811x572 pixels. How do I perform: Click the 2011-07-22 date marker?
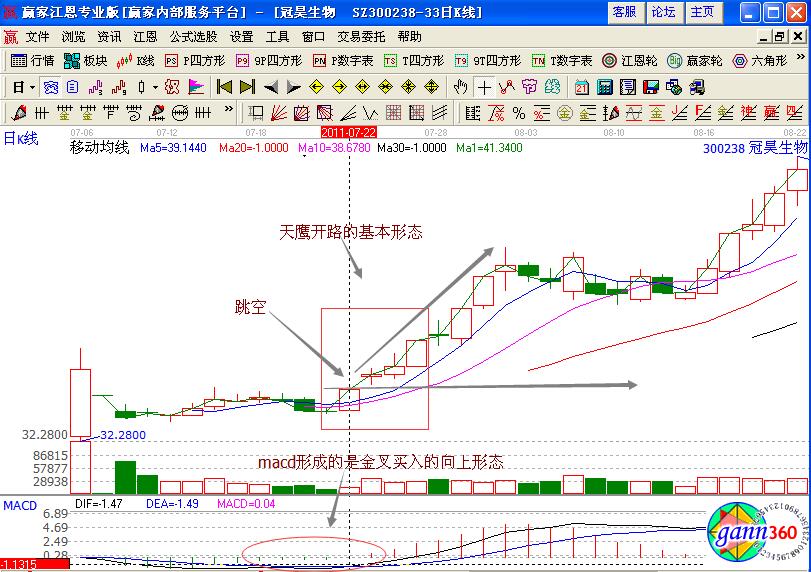point(348,132)
